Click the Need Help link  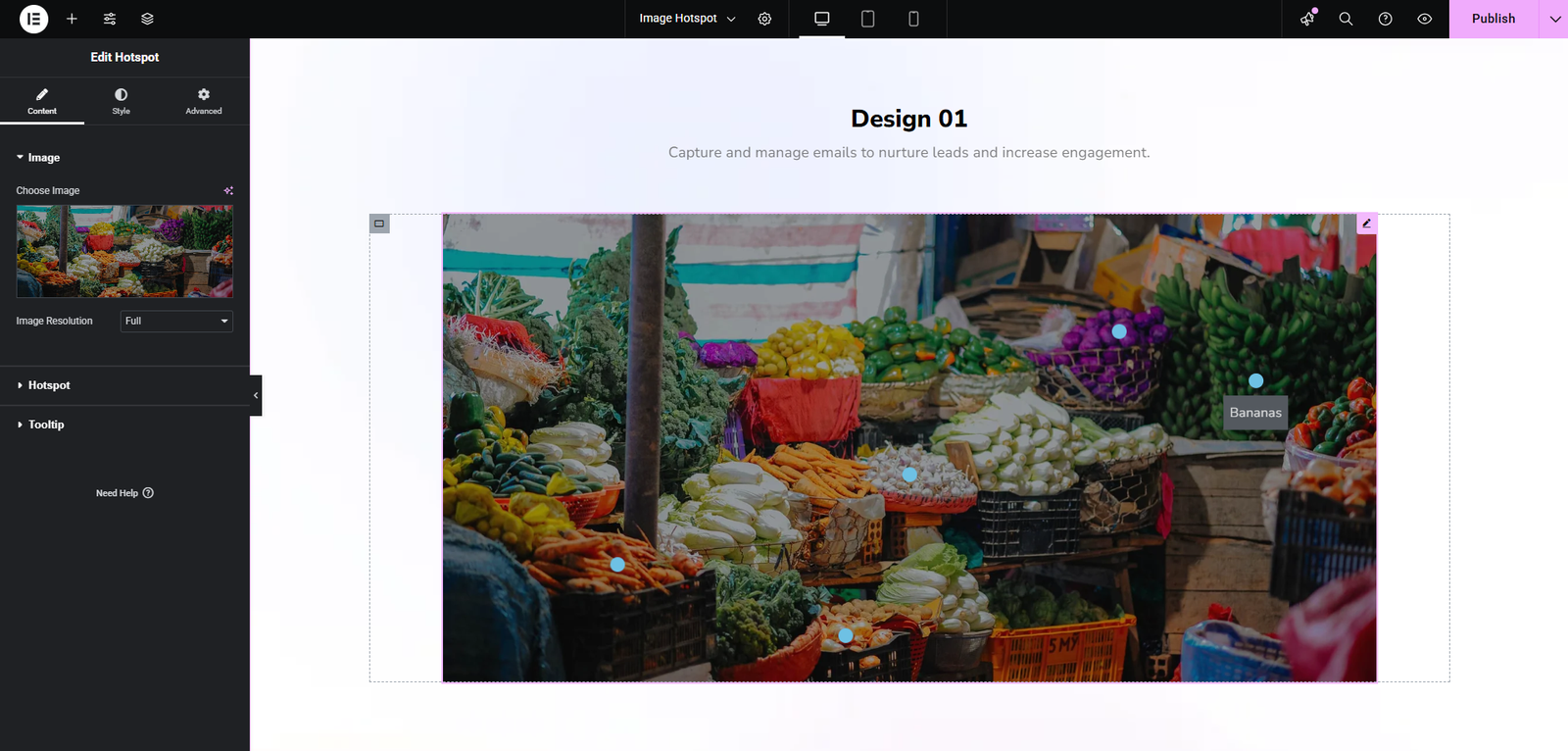pyautogui.click(x=124, y=493)
